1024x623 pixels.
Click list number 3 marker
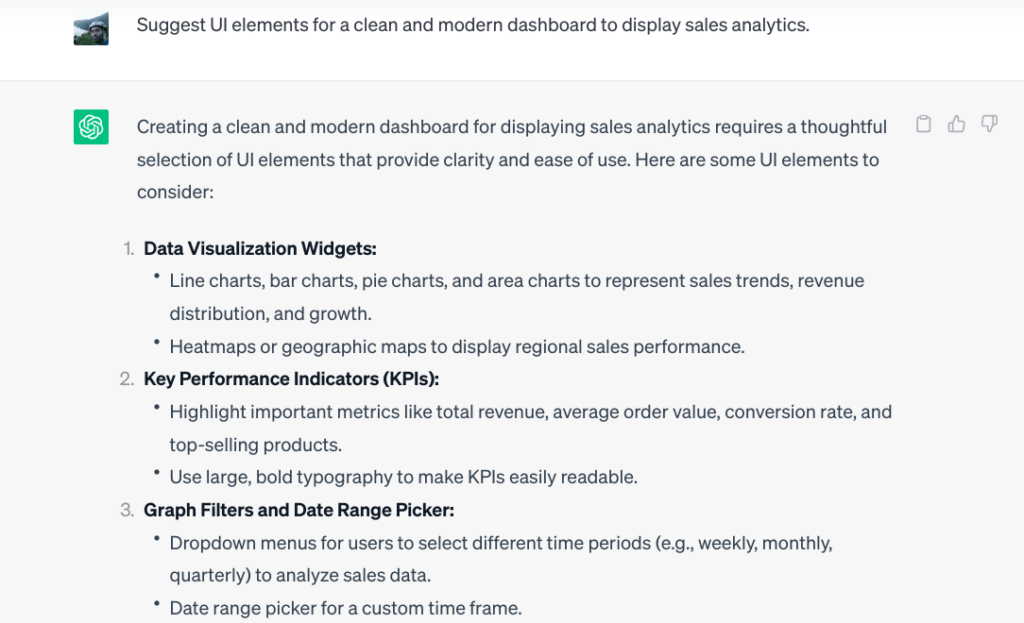126,511
